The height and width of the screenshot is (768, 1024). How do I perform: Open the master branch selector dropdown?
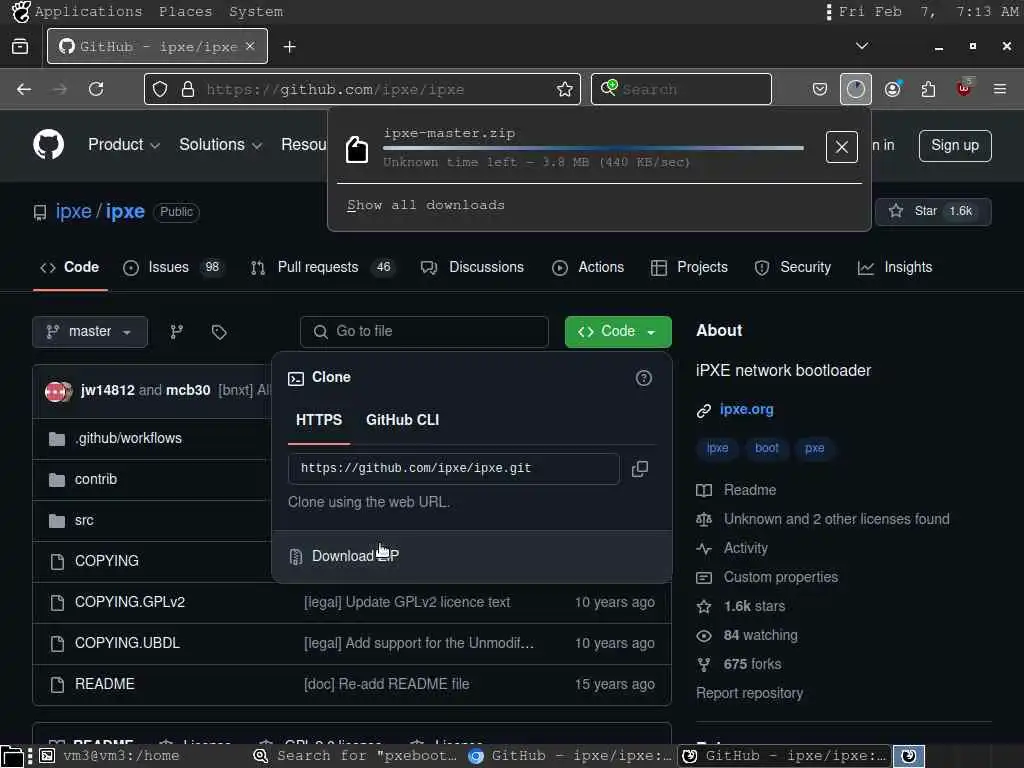coord(90,332)
